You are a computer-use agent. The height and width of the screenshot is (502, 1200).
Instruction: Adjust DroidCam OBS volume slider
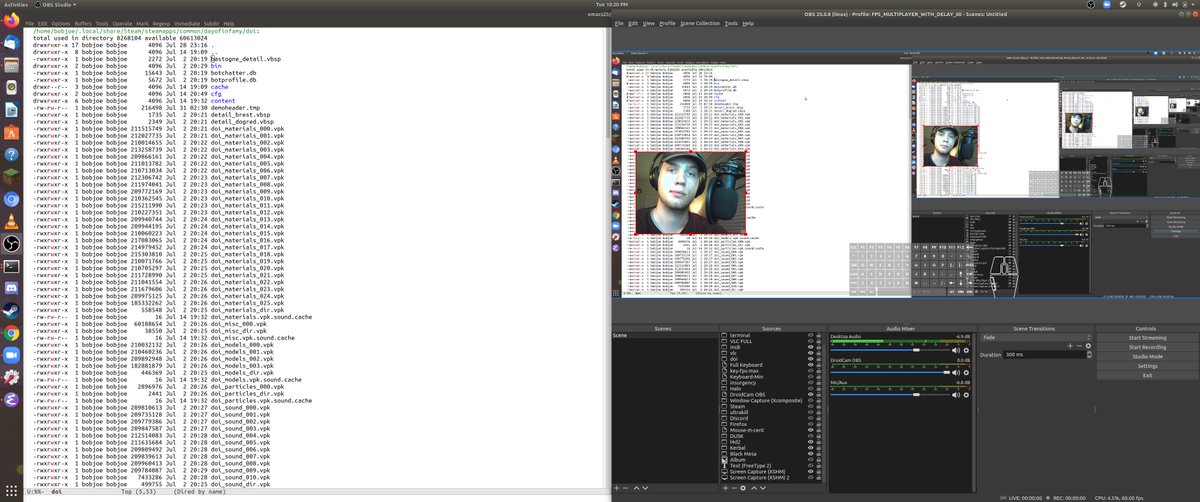coord(890,372)
